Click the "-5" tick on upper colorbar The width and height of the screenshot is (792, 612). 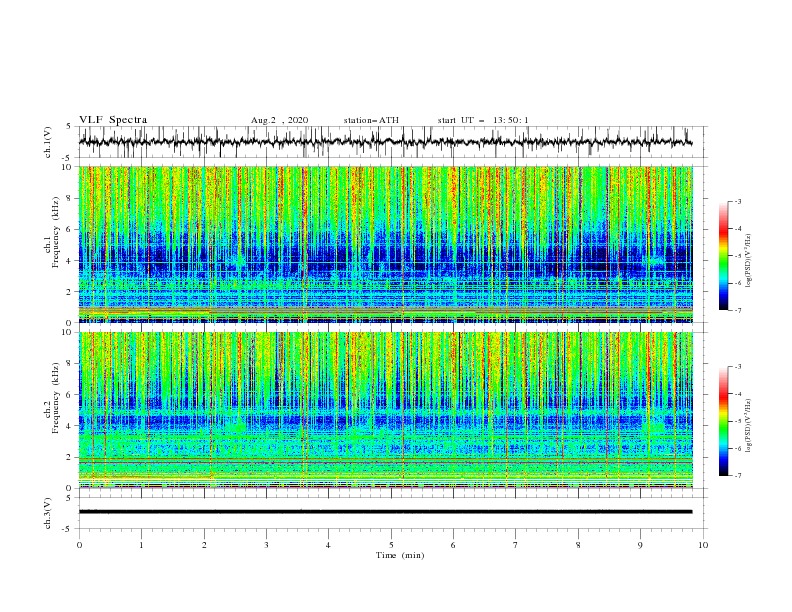[x=737, y=256]
